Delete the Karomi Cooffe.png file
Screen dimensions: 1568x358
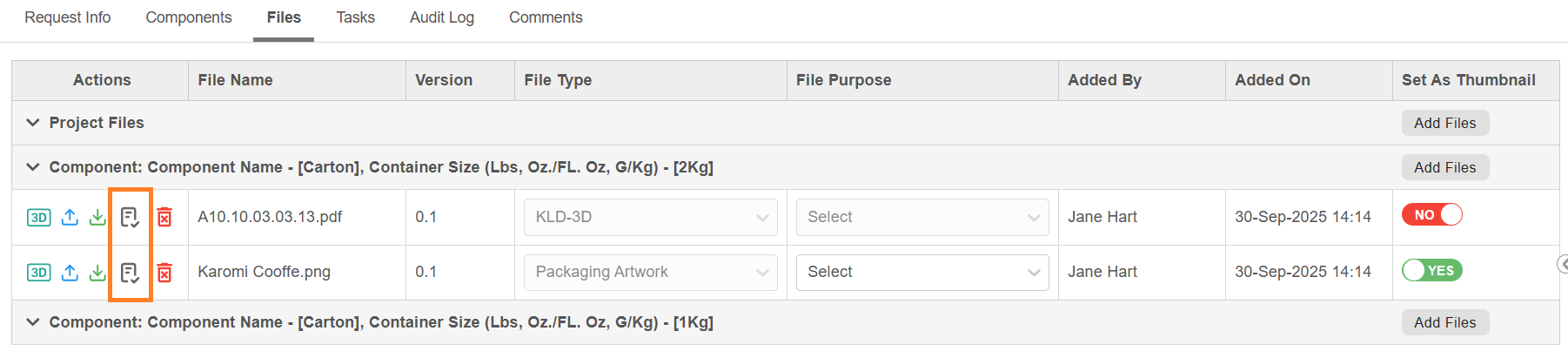[164, 273]
